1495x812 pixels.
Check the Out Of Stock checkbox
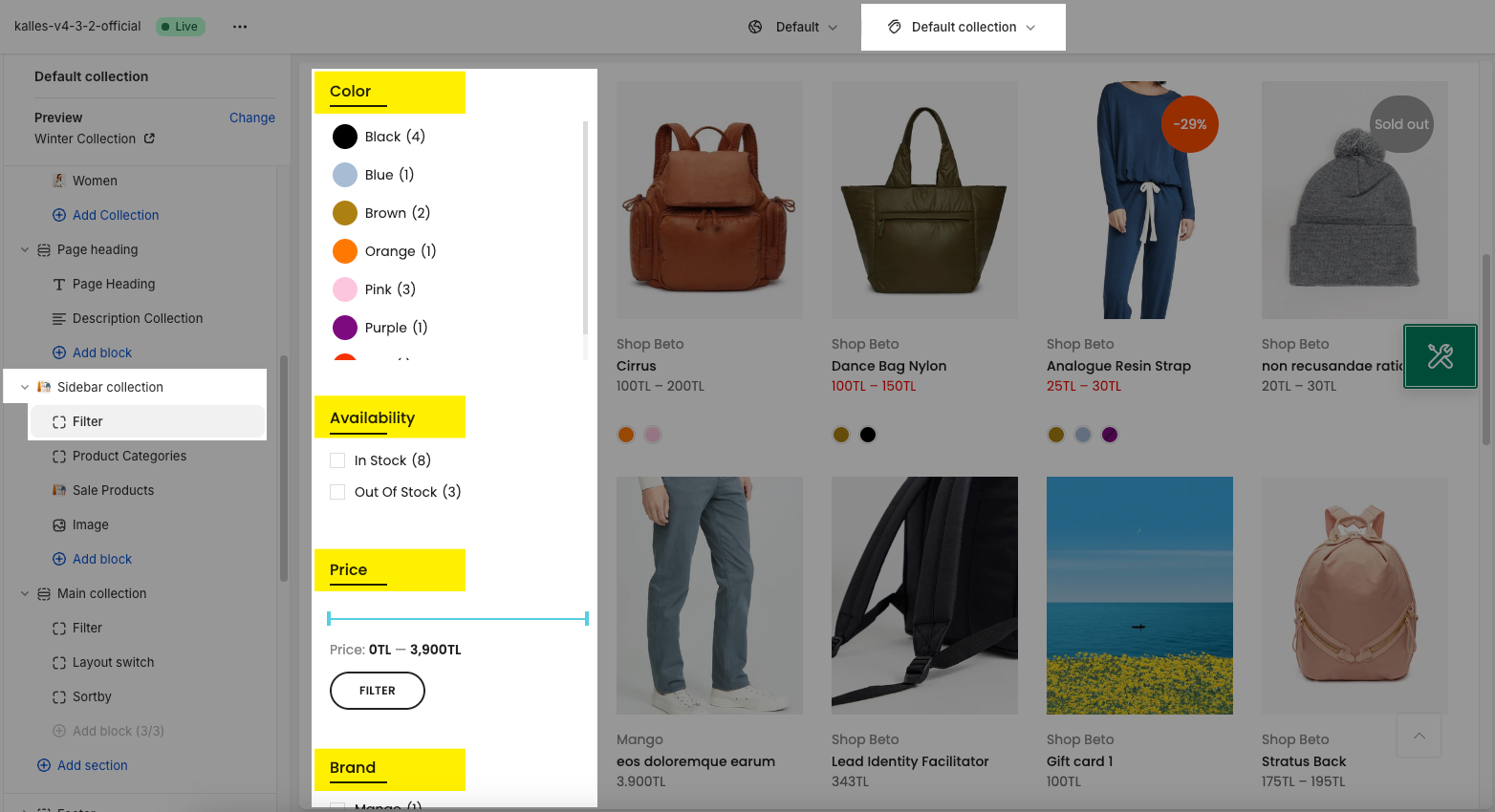(337, 492)
